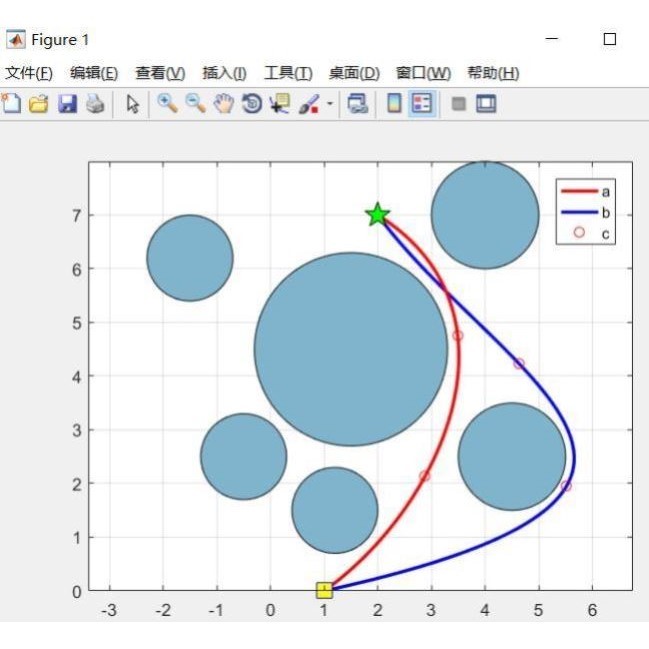Print the figure using the printer icon

(x=95, y=103)
